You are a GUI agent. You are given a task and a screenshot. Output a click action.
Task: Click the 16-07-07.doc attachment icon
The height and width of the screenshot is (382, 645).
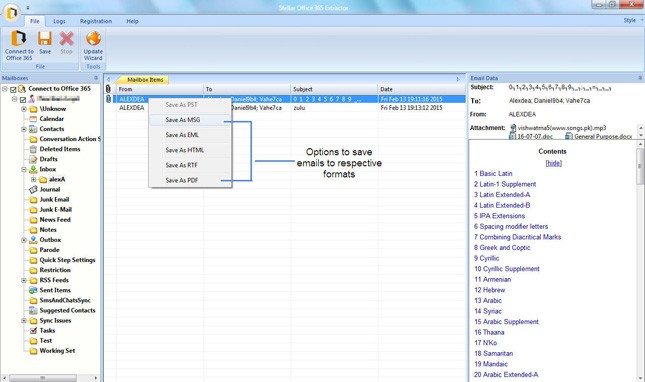click(x=513, y=137)
